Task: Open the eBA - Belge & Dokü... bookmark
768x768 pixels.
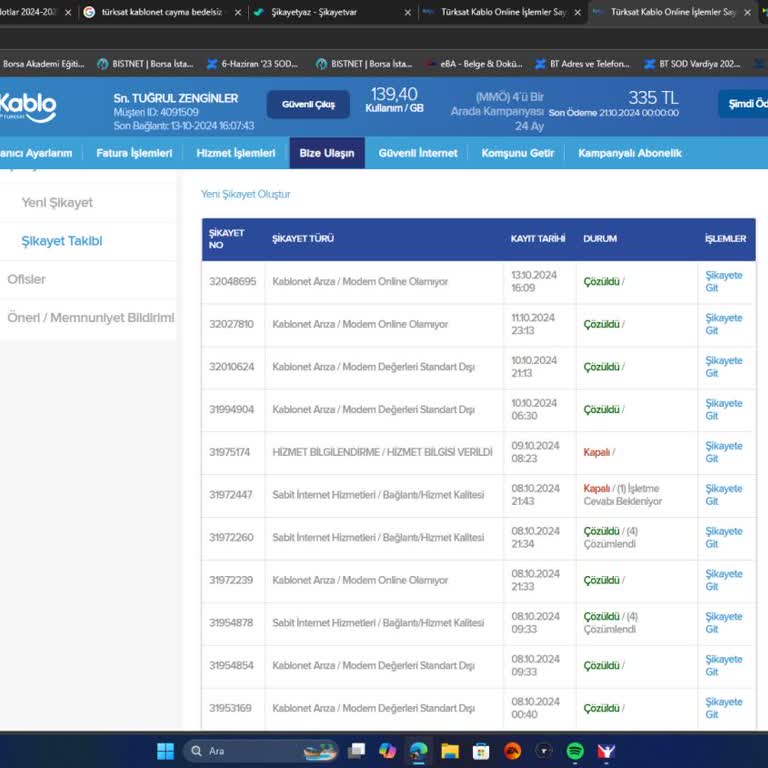Action: tap(474, 64)
